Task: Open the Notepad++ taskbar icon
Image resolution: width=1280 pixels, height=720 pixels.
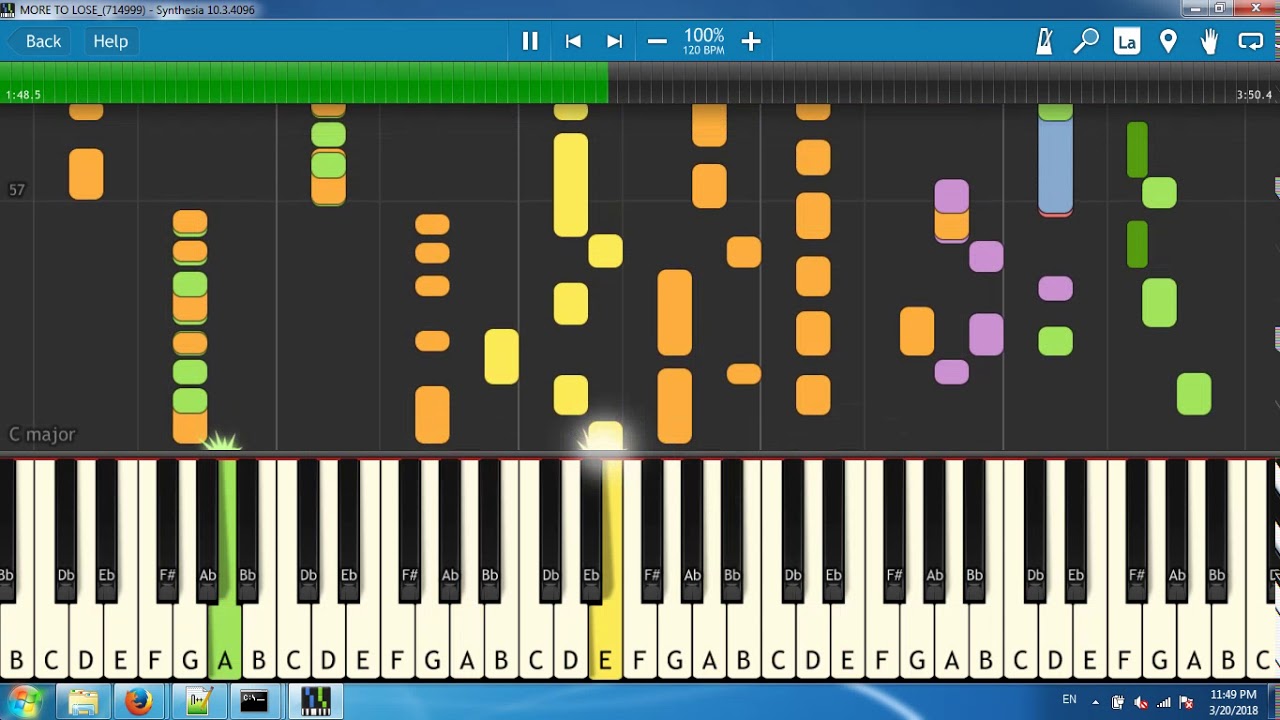Action: [198, 702]
